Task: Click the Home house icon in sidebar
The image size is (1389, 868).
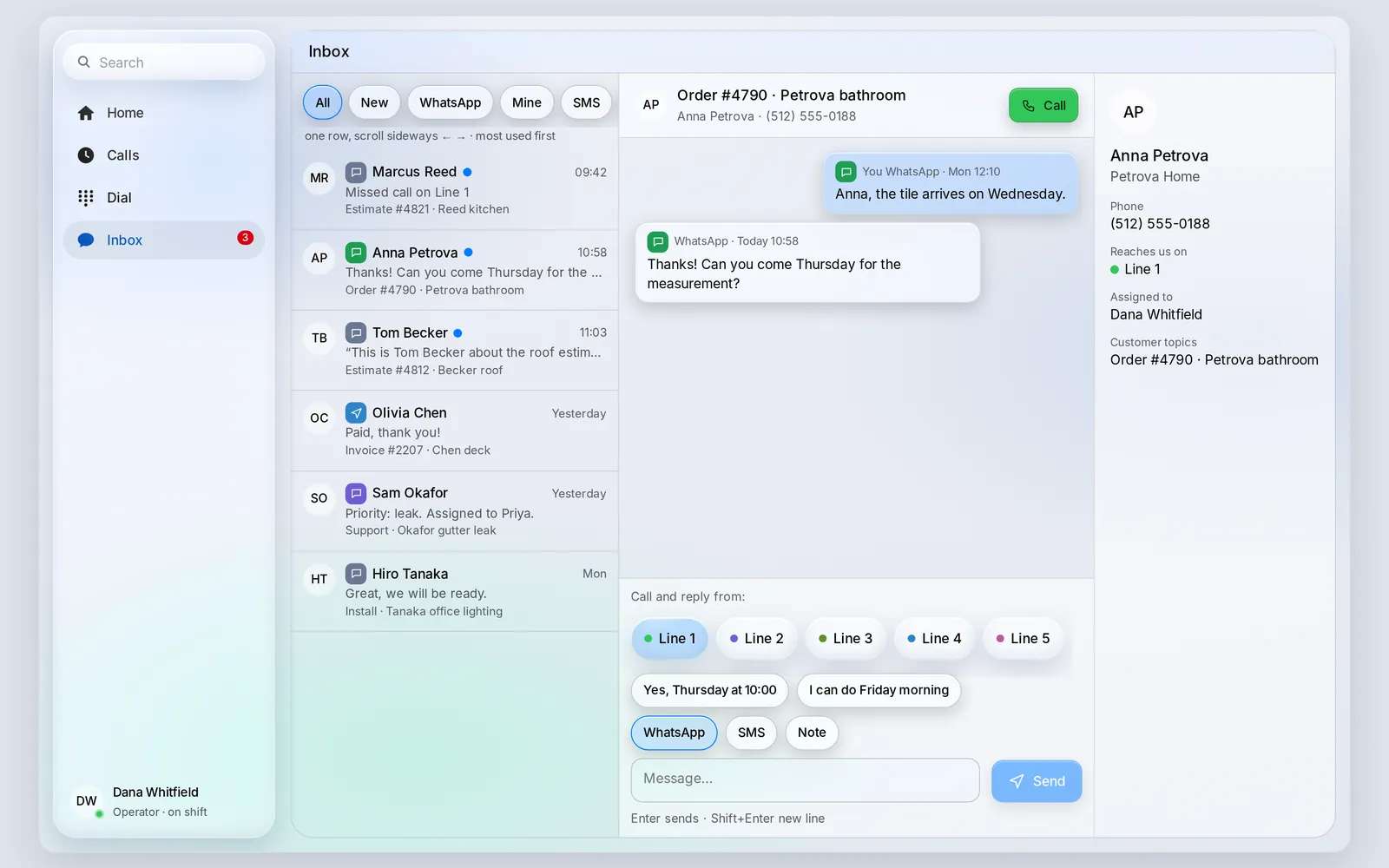Action: tap(86, 113)
